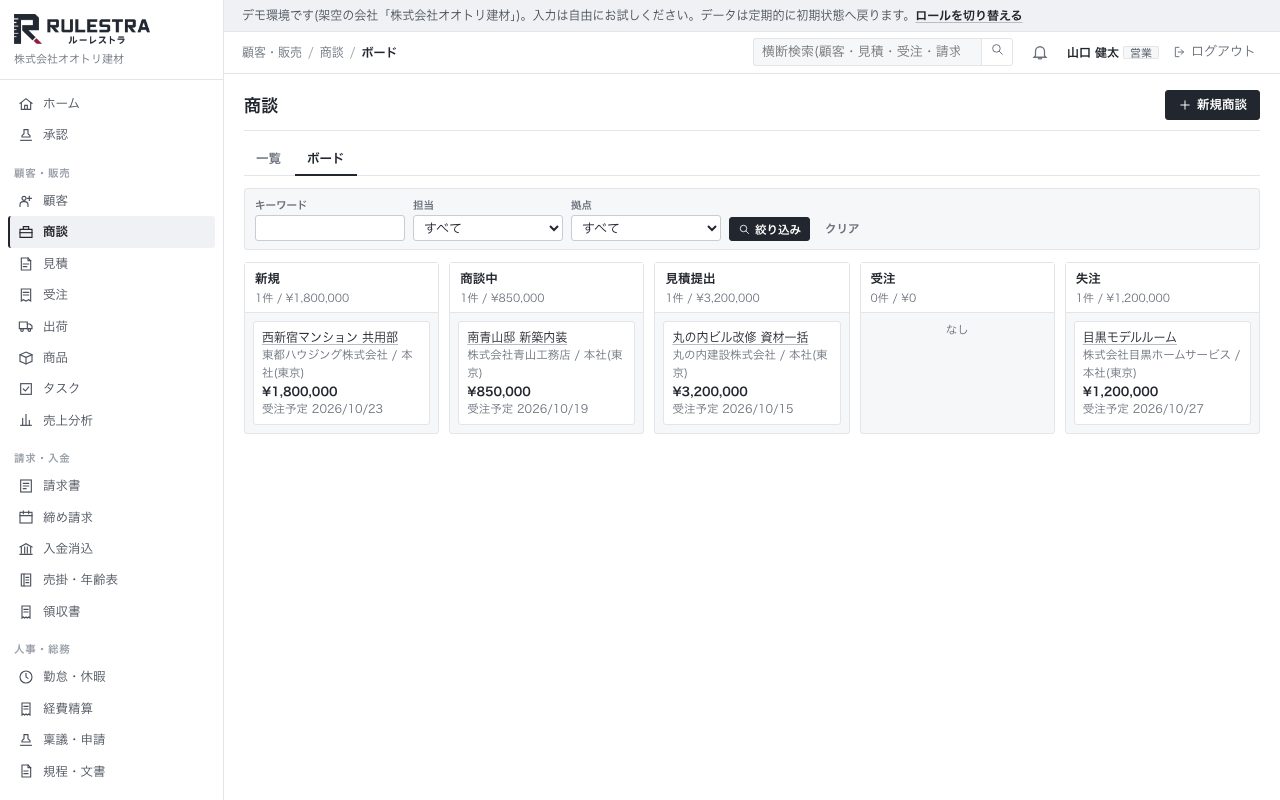Click 顧客・販売 breadcrumb

pyautogui.click(x=272, y=52)
